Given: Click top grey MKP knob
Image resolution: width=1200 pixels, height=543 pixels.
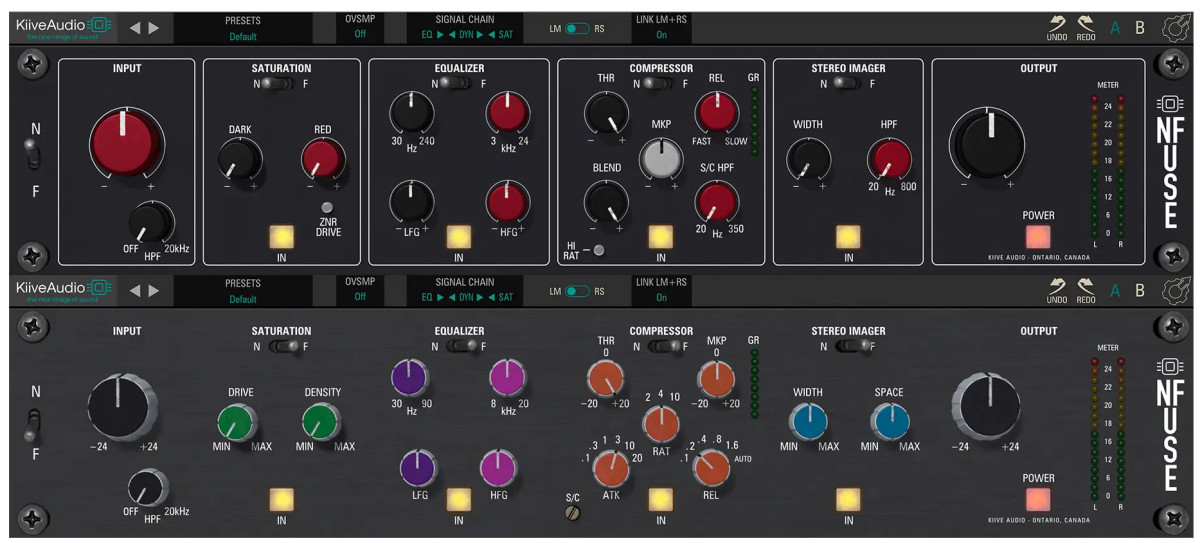Looking at the screenshot, I should pyautogui.click(x=660, y=158).
